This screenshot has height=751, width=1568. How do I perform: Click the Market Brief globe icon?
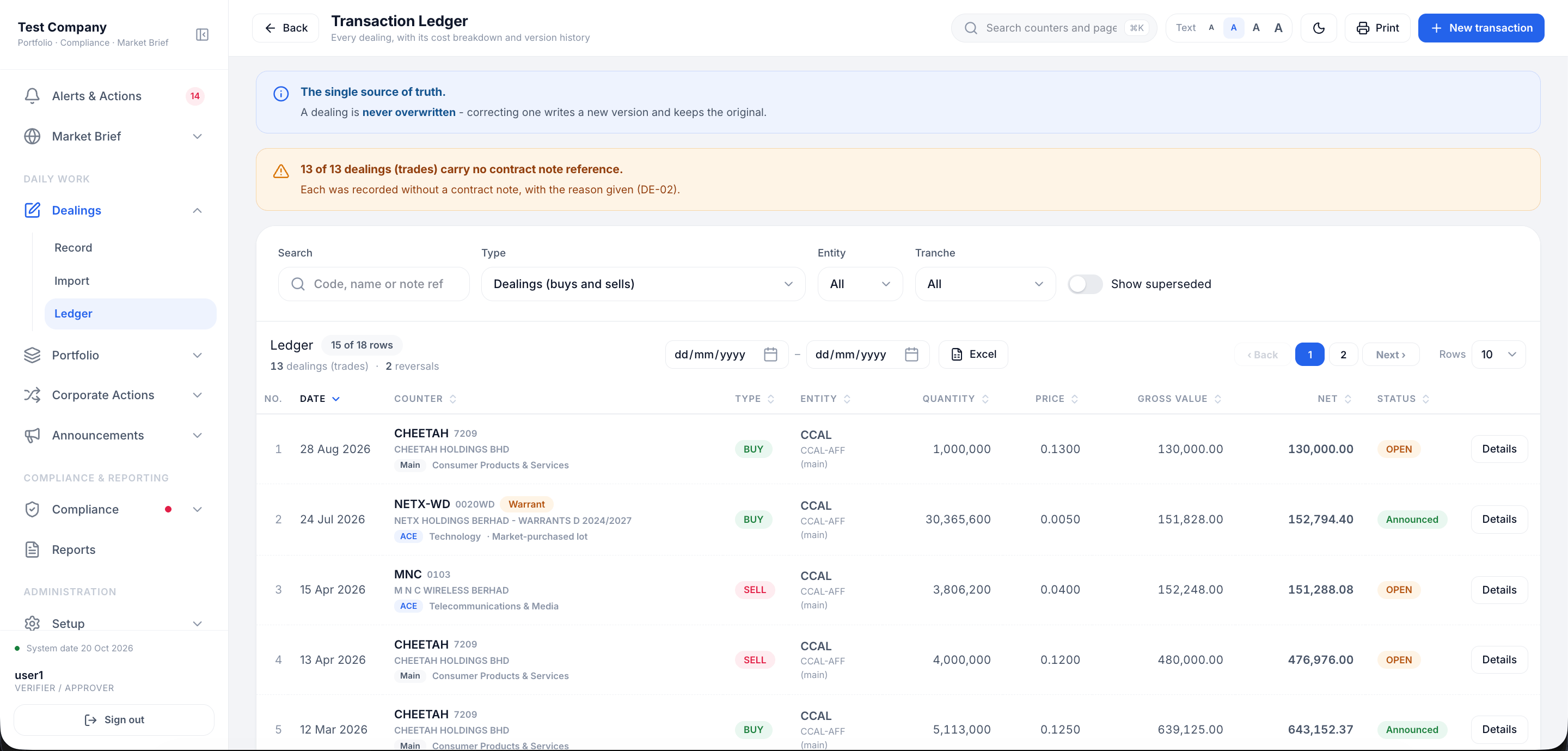tap(32, 136)
